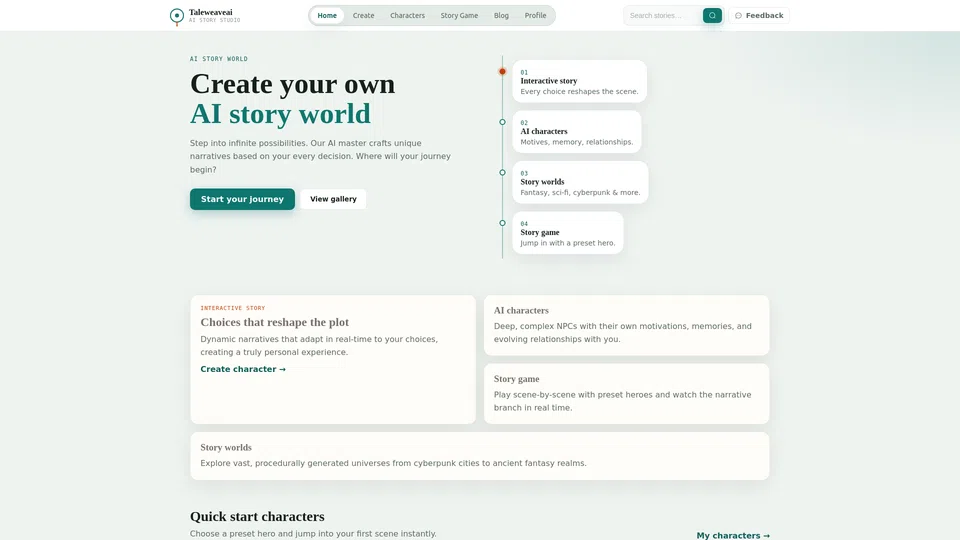
Task: Click the AI STORY STUDIO tagline
Action: [x=214, y=20]
